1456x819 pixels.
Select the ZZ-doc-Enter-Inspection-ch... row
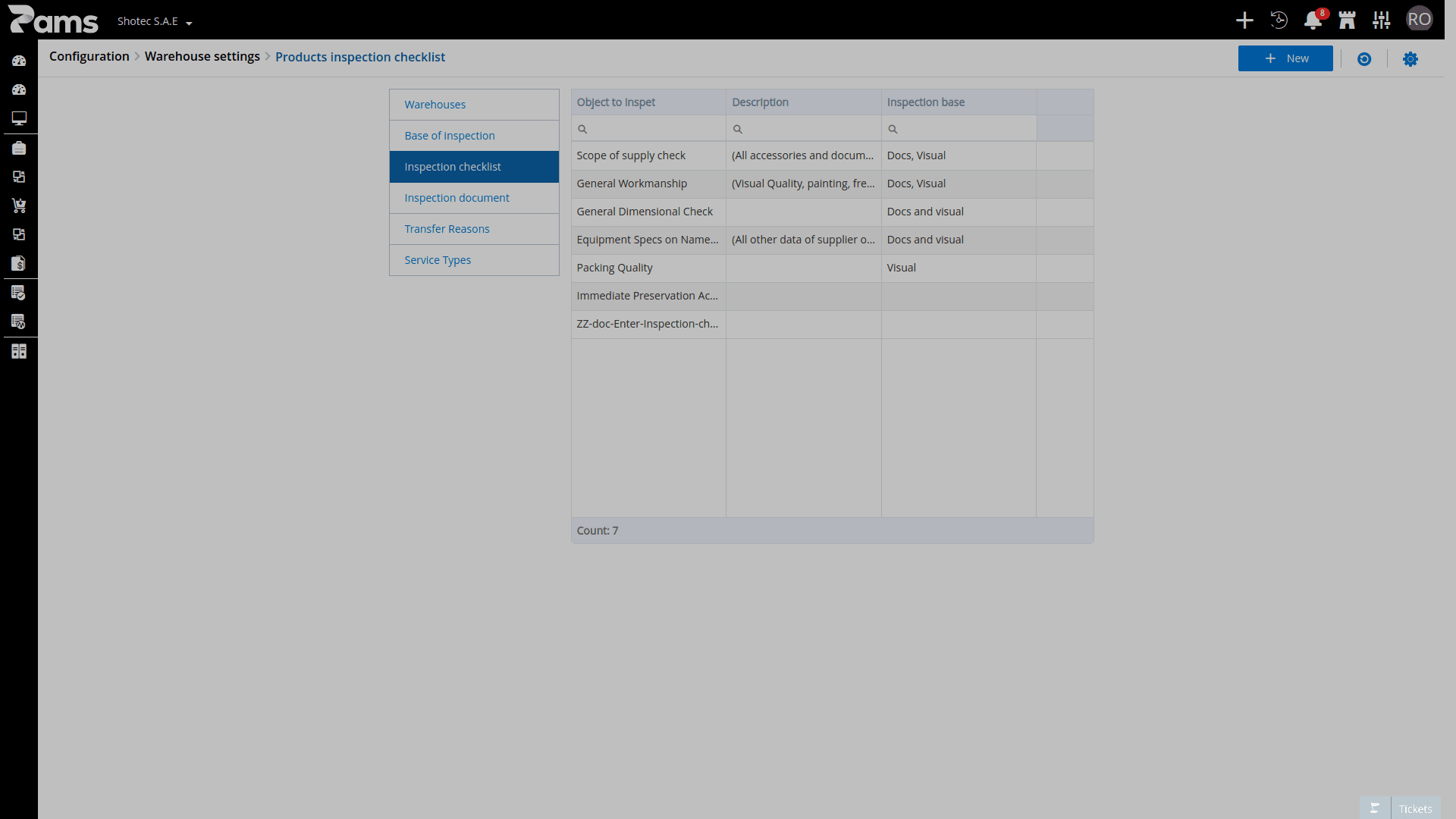pyautogui.click(x=832, y=324)
